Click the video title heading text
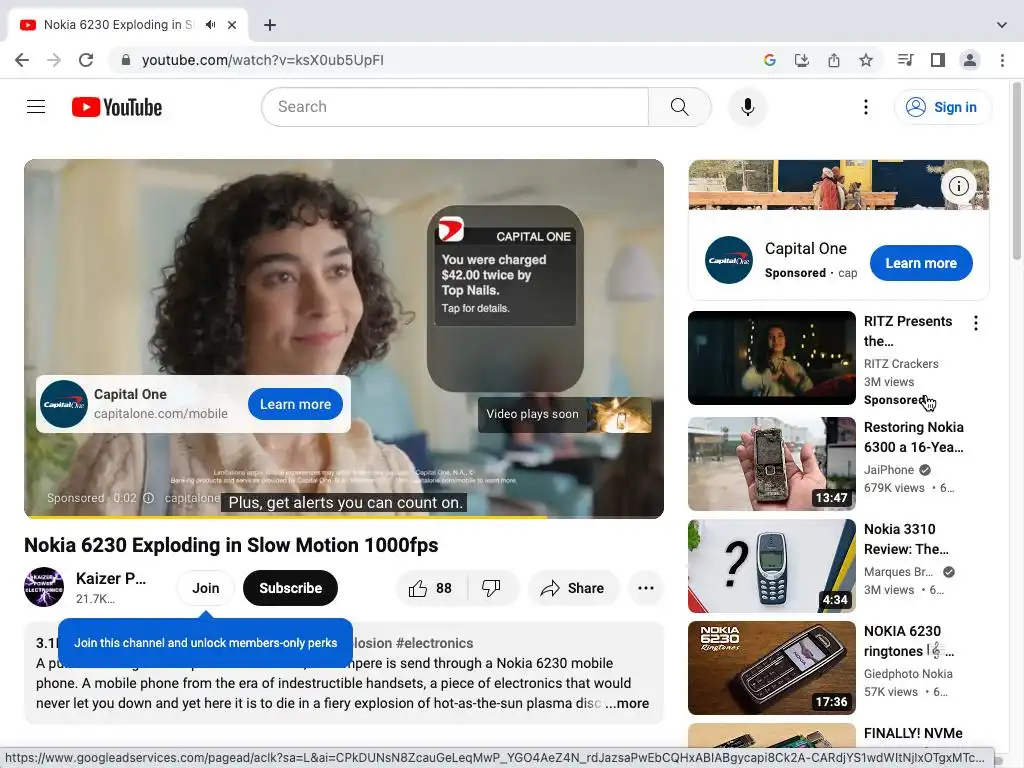This screenshot has height=768, width=1024. pos(231,545)
